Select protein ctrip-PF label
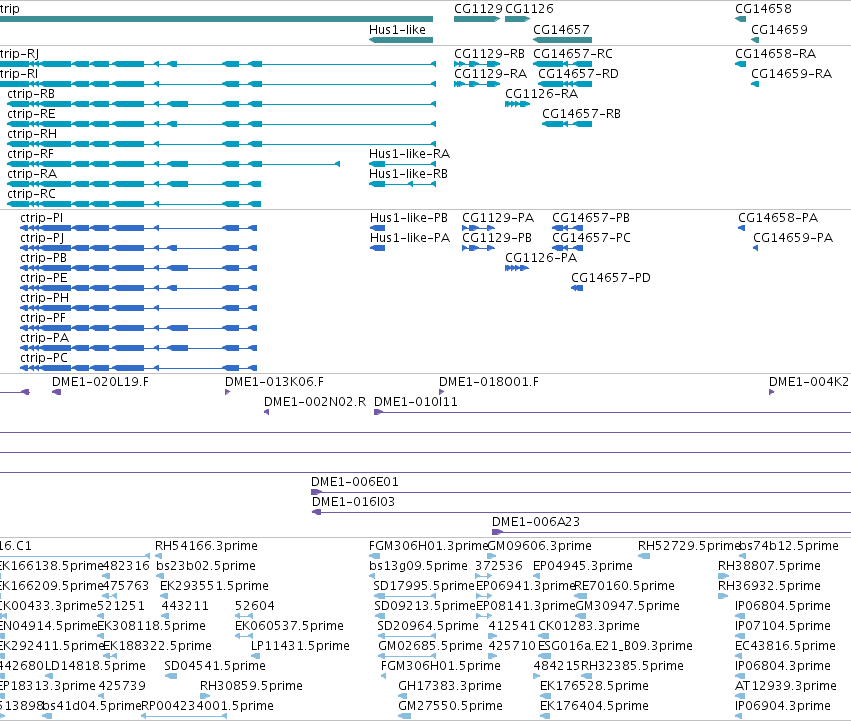This screenshot has height=721, width=851. click(43, 319)
